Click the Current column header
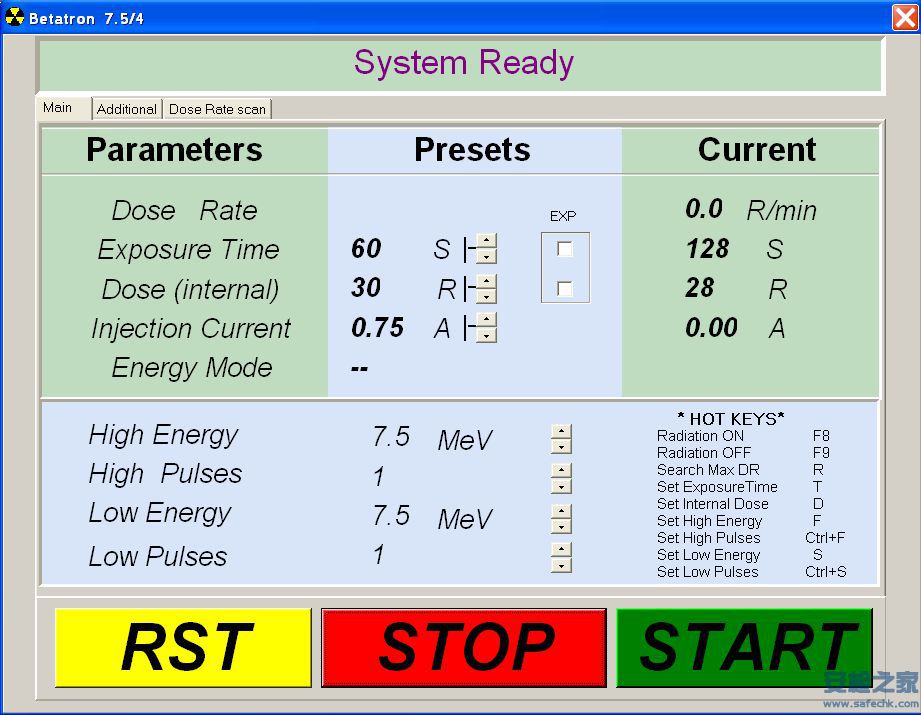 click(757, 149)
